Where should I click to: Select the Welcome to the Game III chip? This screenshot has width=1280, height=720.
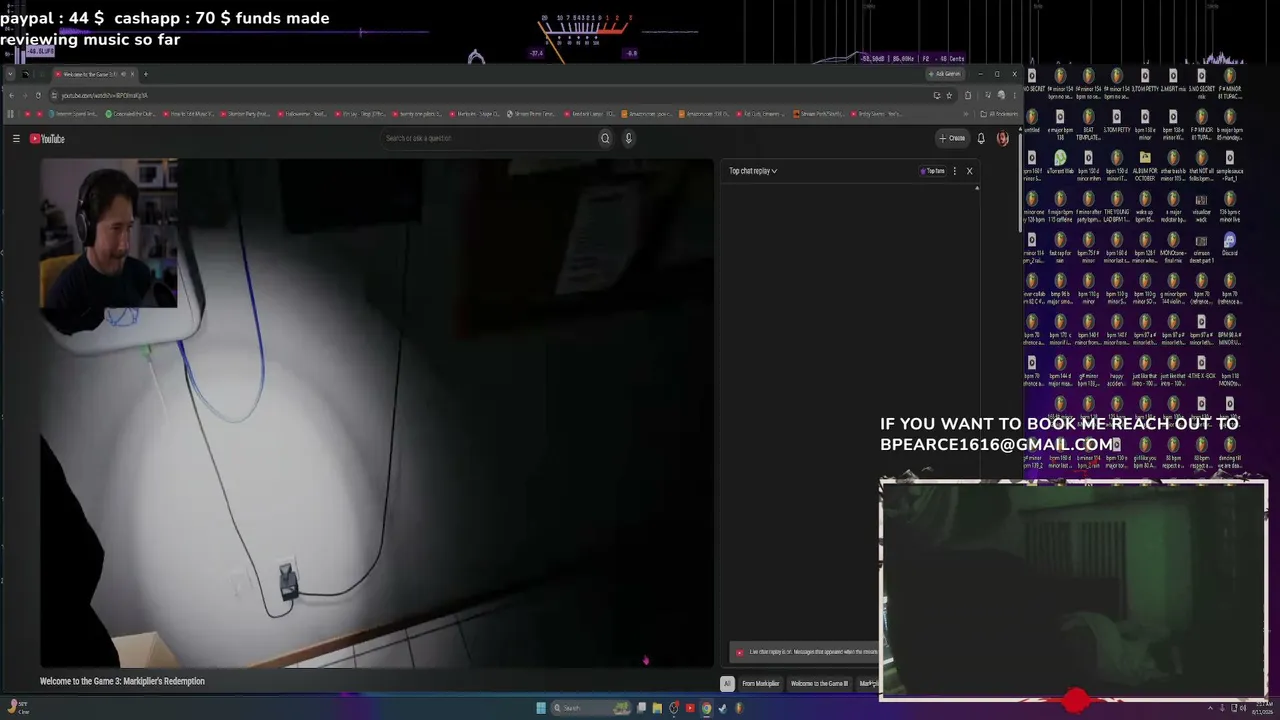coord(819,684)
